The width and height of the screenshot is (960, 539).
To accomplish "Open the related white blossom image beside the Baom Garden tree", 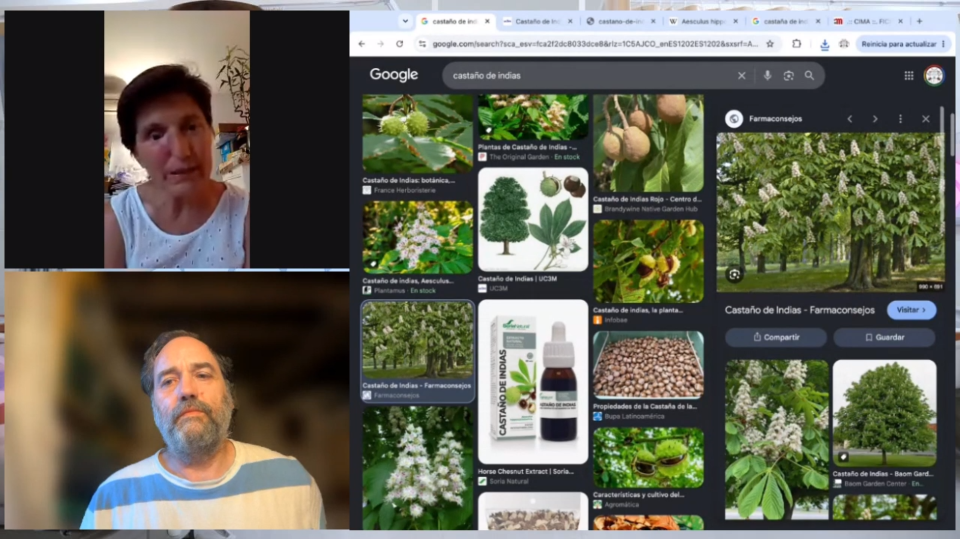I will click(776, 440).
